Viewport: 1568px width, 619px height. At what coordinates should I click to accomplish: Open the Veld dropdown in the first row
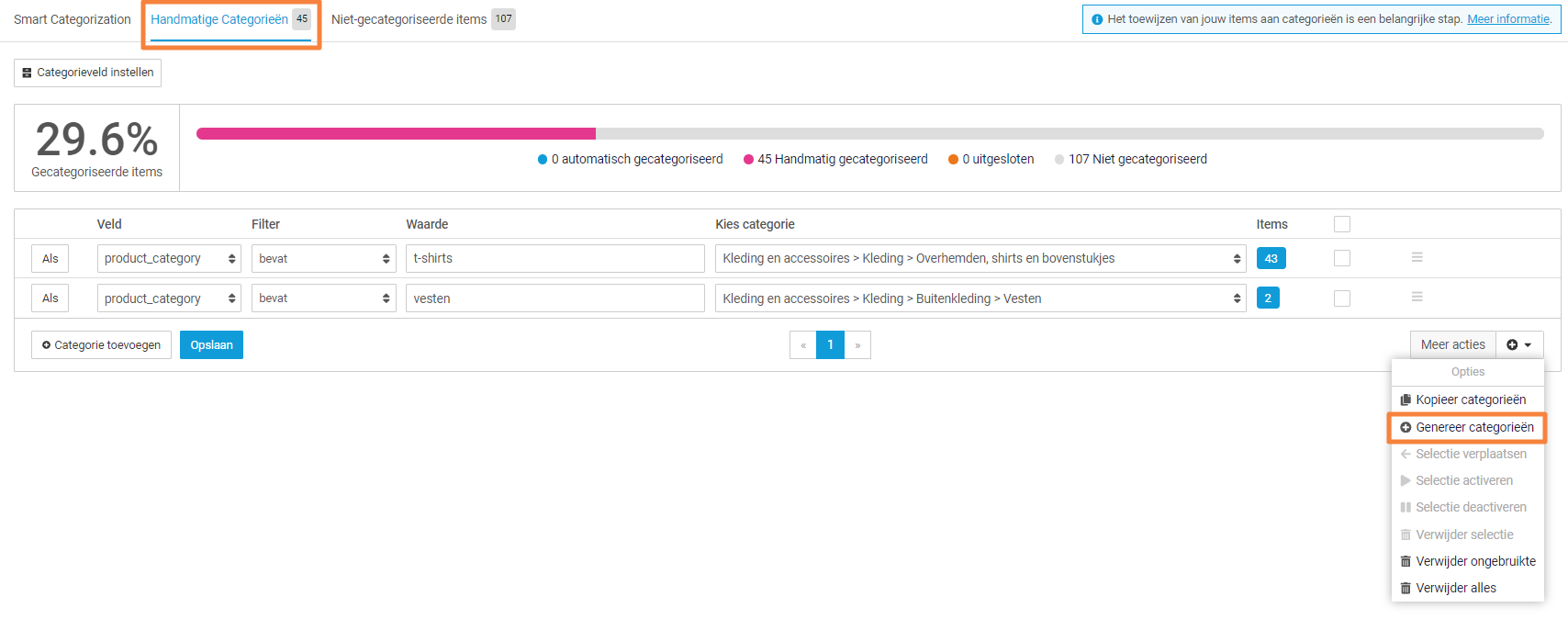point(169,259)
